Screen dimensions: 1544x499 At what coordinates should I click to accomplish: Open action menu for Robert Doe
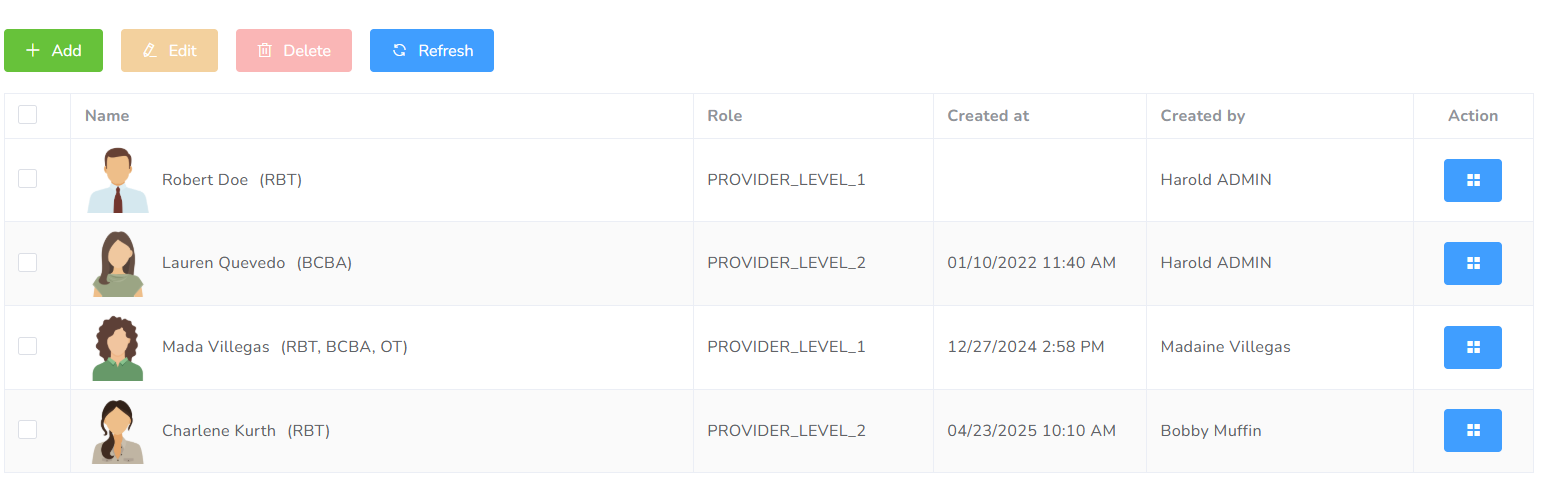[1472, 180]
